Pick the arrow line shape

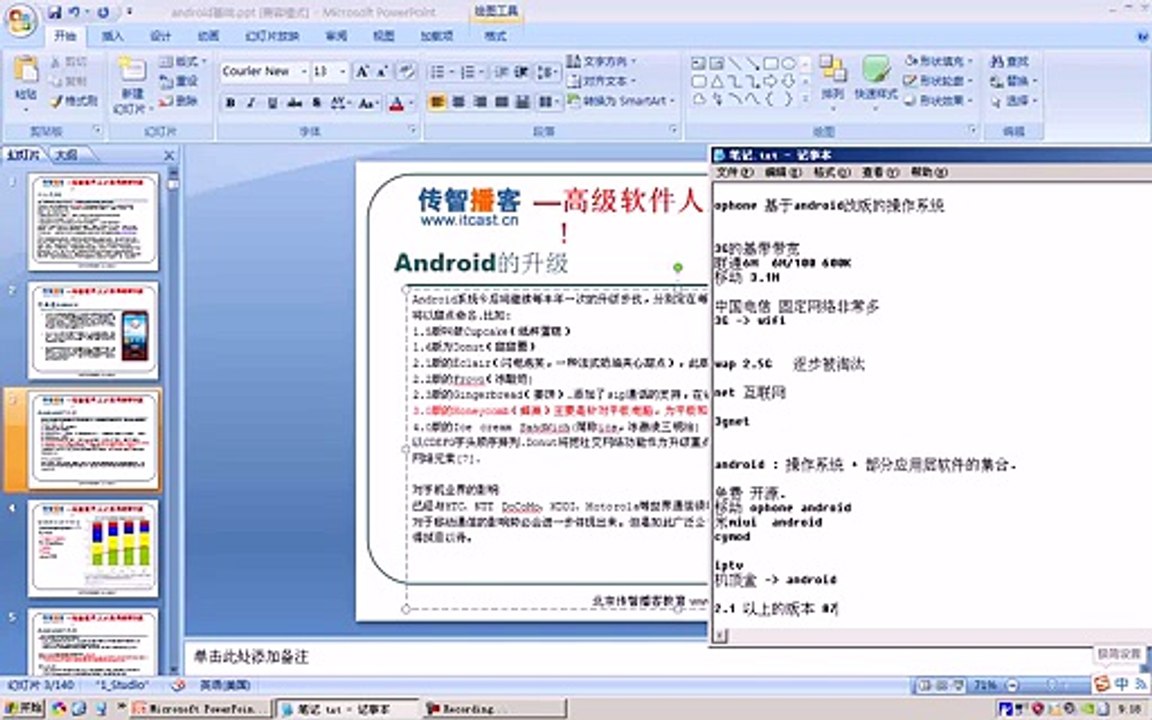[752, 63]
